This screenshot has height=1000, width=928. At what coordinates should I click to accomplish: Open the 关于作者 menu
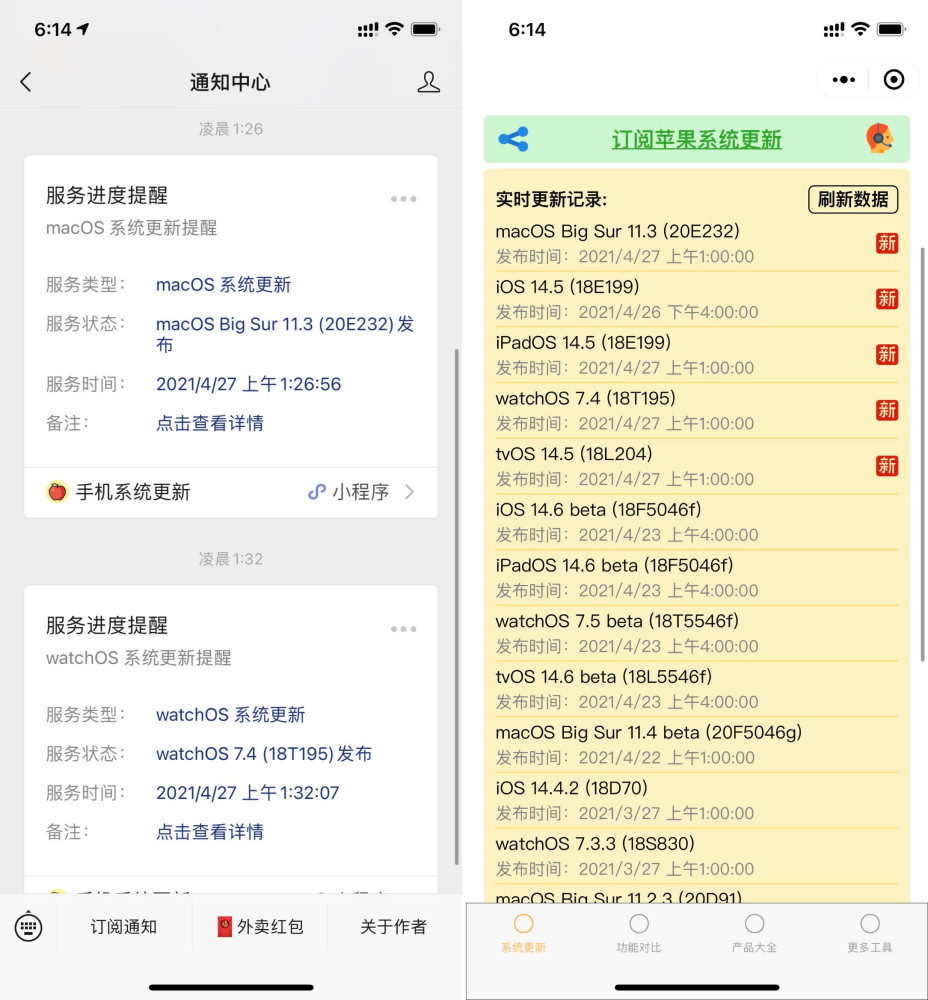(x=394, y=927)
